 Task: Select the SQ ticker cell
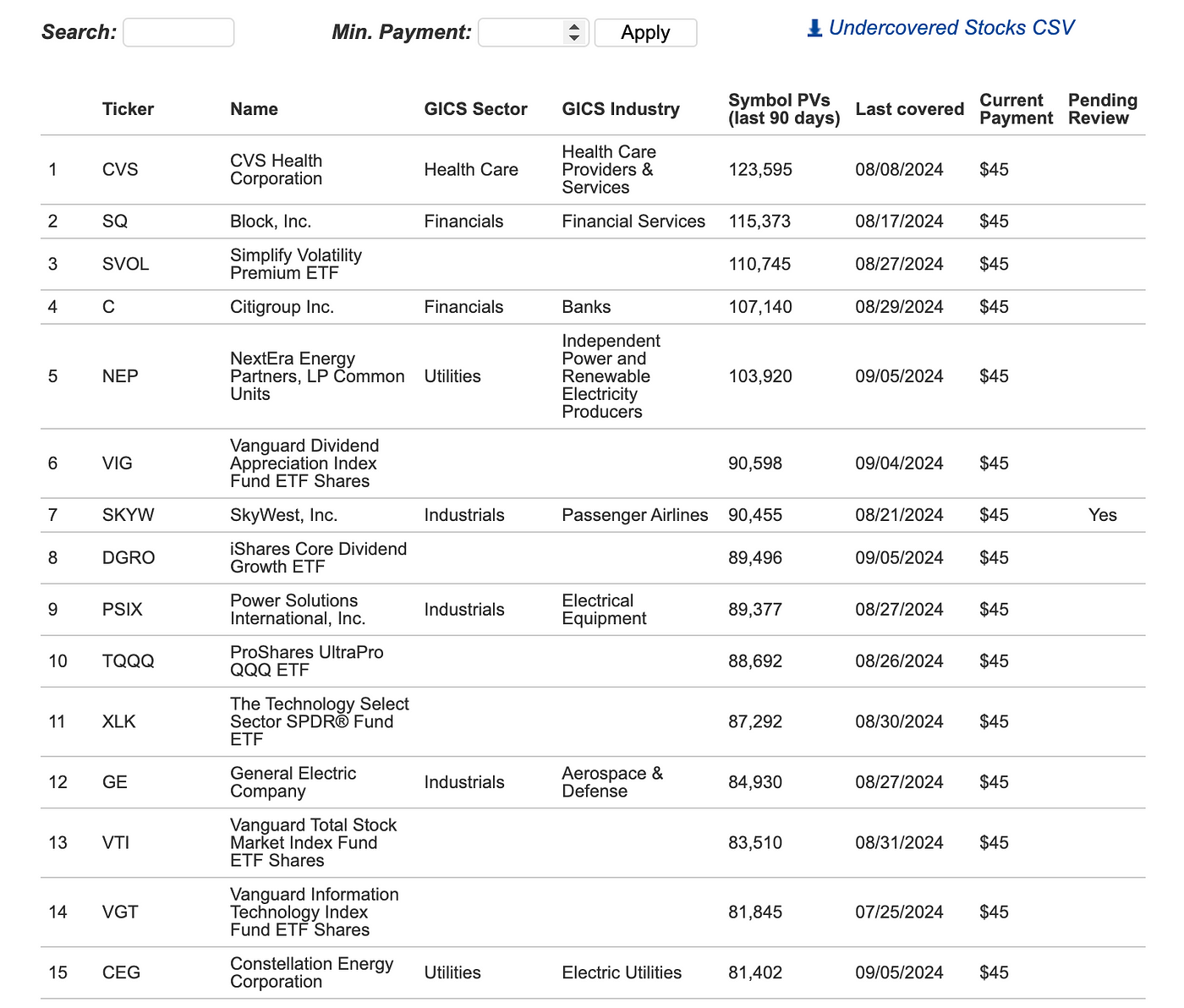point(115,222)
